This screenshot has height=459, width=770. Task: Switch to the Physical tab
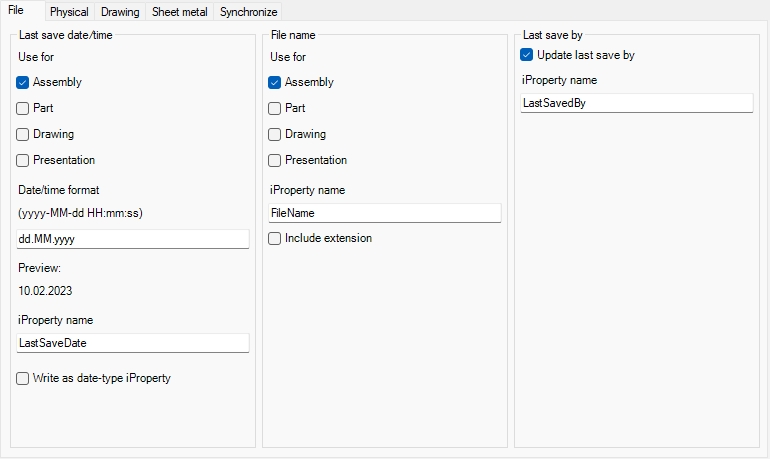(69, 12)
